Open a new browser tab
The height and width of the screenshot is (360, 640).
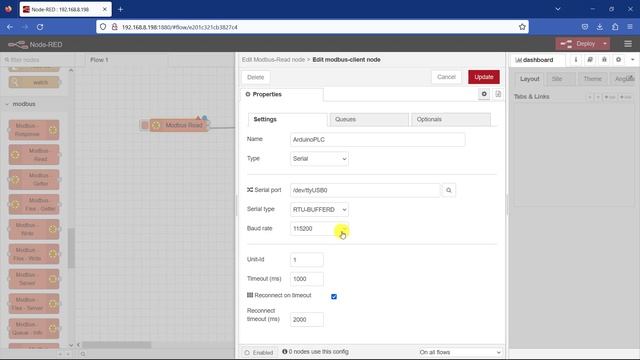point(120,9)
